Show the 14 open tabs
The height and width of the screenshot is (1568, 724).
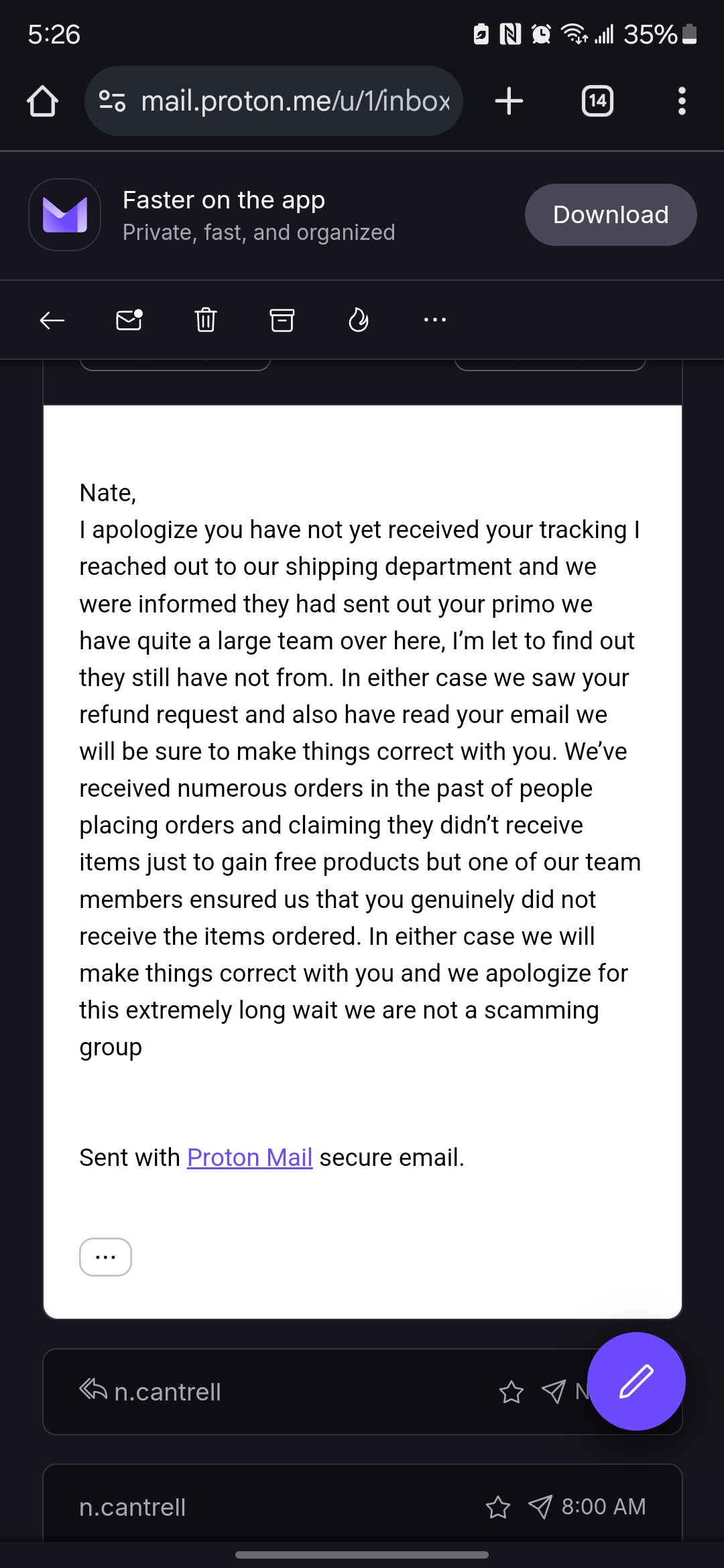click(597, 101)
